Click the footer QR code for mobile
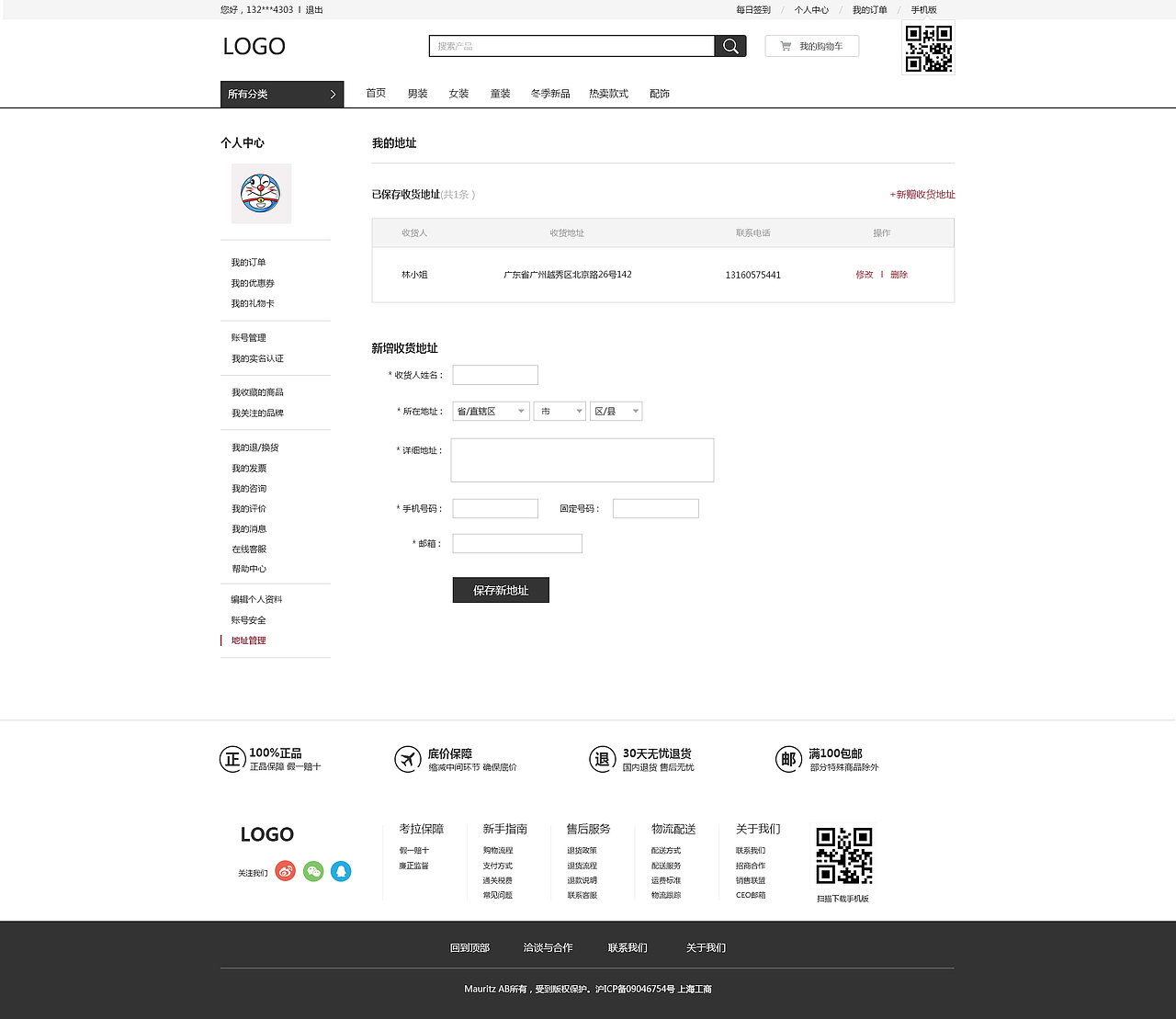 [844, 855]
